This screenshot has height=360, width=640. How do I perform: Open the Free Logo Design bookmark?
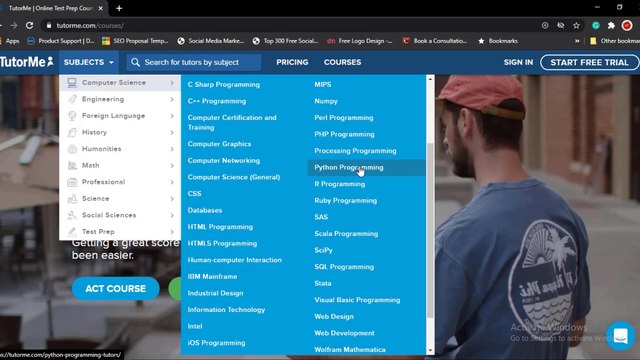tap(360, 41)
